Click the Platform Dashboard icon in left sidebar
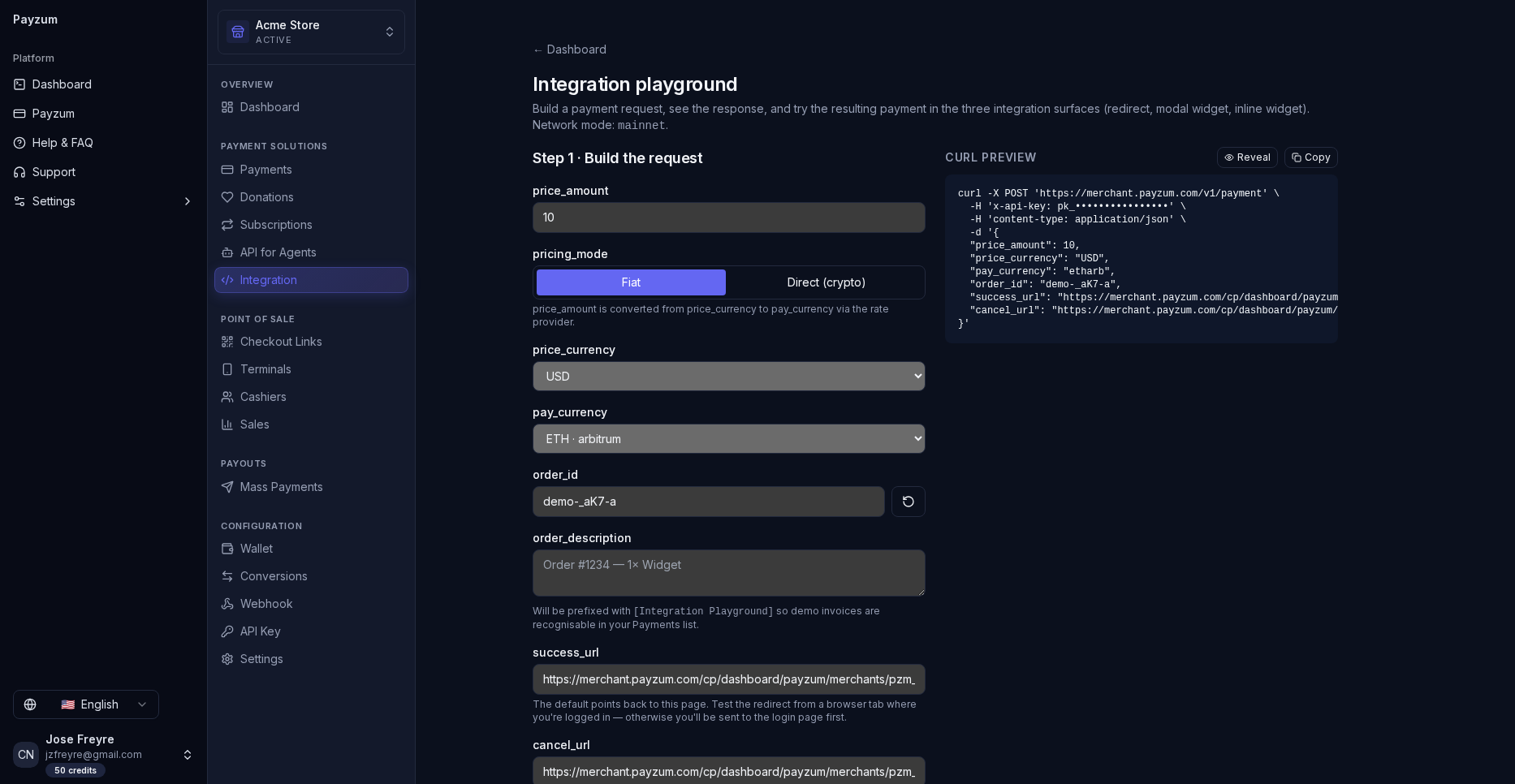 pos(19,84)
